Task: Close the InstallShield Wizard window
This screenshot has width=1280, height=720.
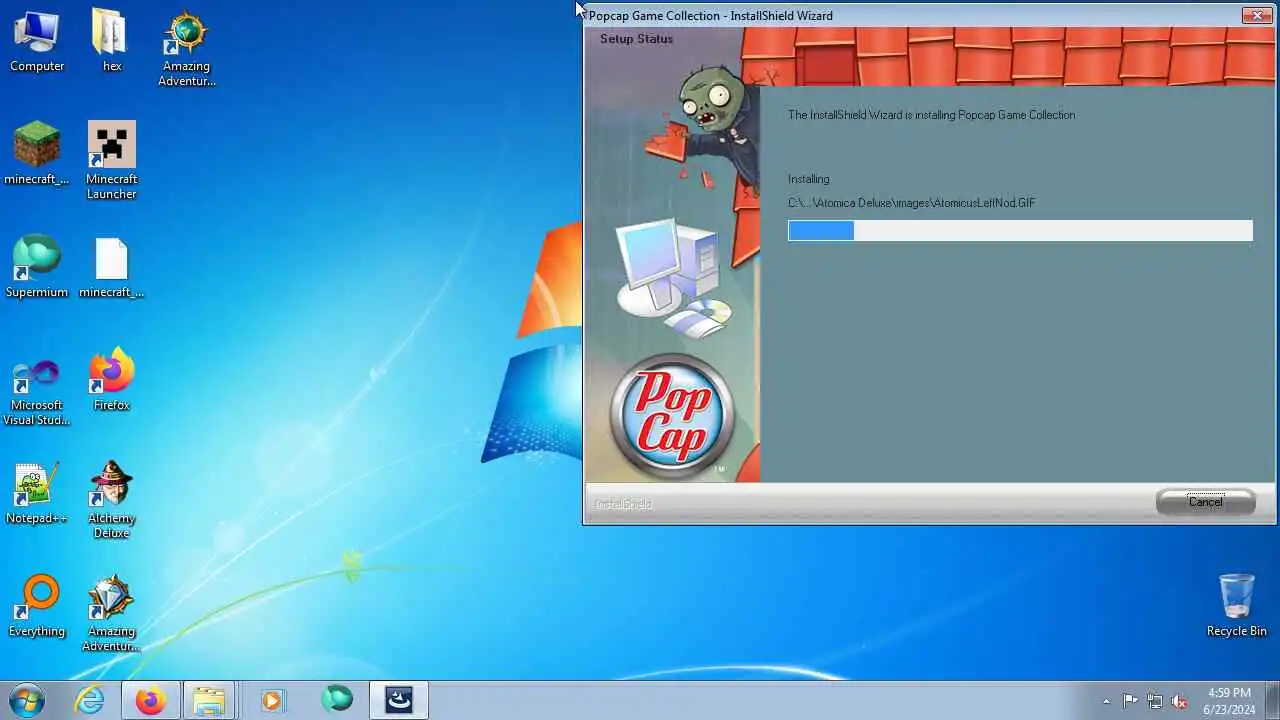Action: tap(1256, 15)
